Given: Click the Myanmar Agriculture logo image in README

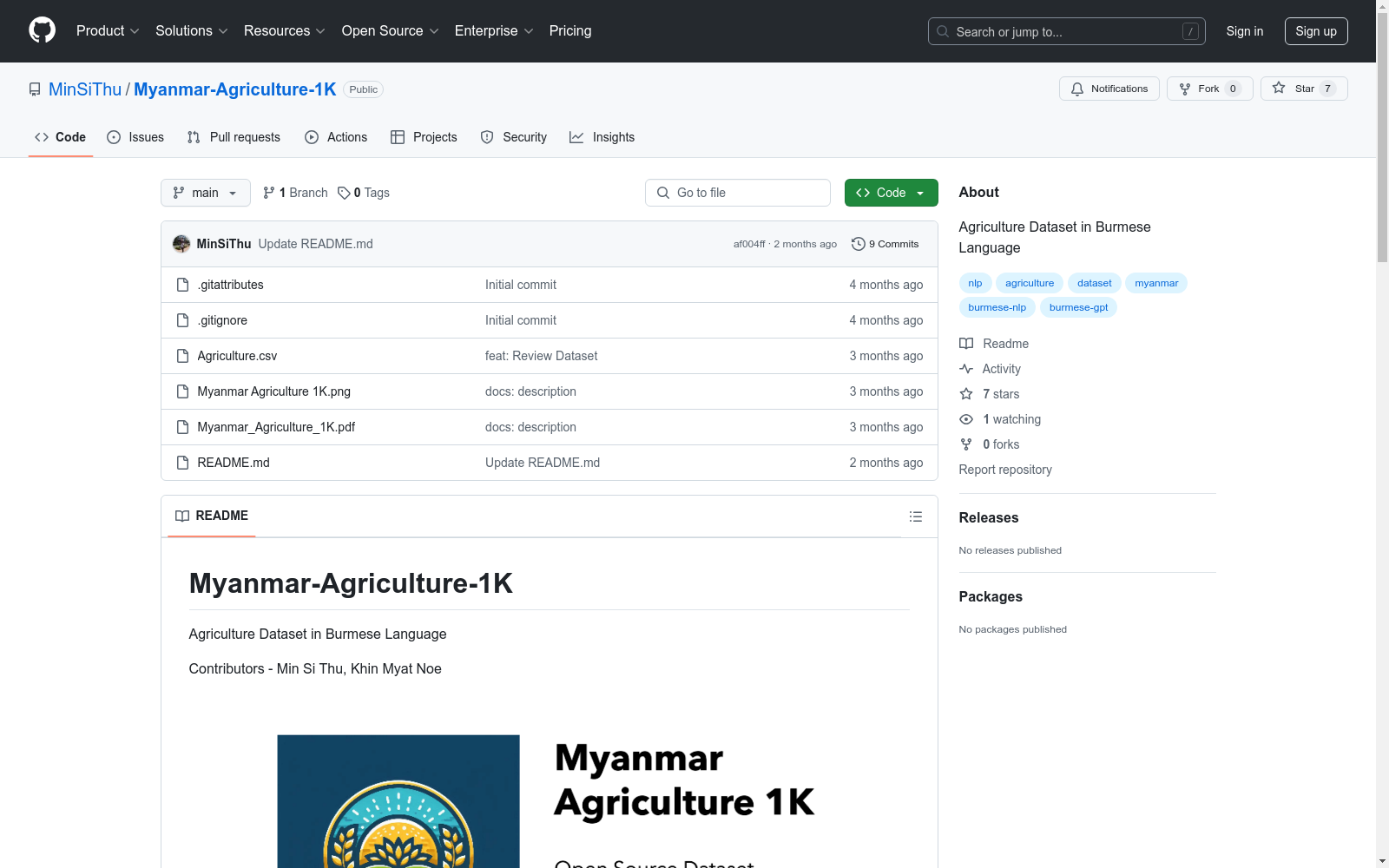Looking at the screenshot, I should 398,801.
